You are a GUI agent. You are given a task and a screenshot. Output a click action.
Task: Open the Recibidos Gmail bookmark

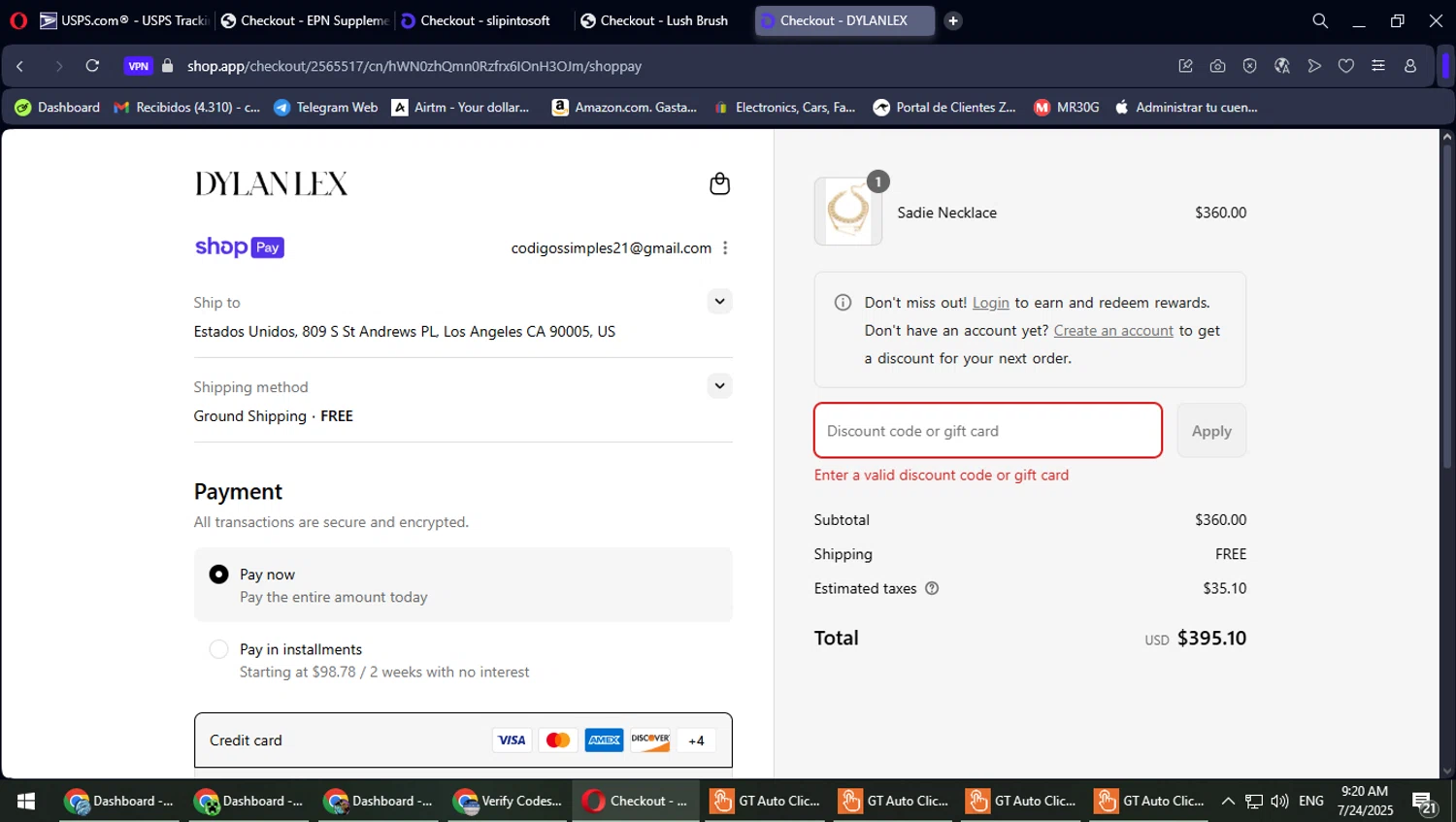(187, 107)
